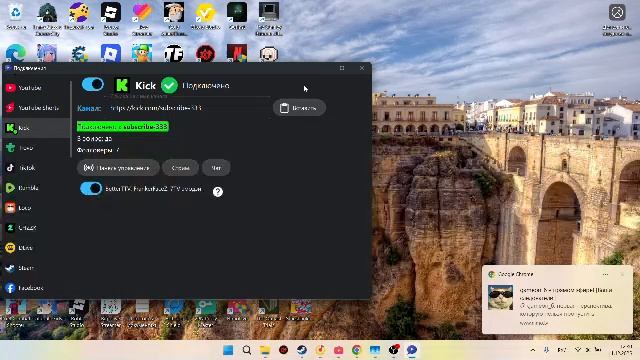Click the paste button with clipboard icon
The image size is (640, 360).
[x=299, y=108]
